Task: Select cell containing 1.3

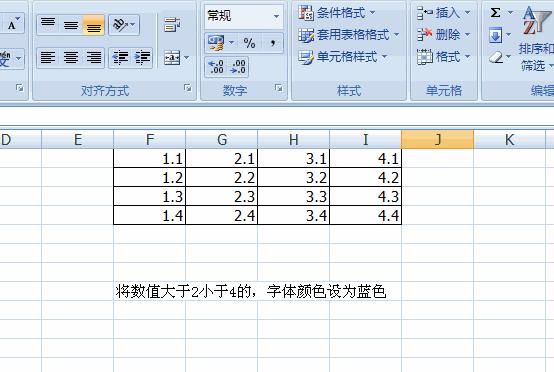Action: [150, 196]
